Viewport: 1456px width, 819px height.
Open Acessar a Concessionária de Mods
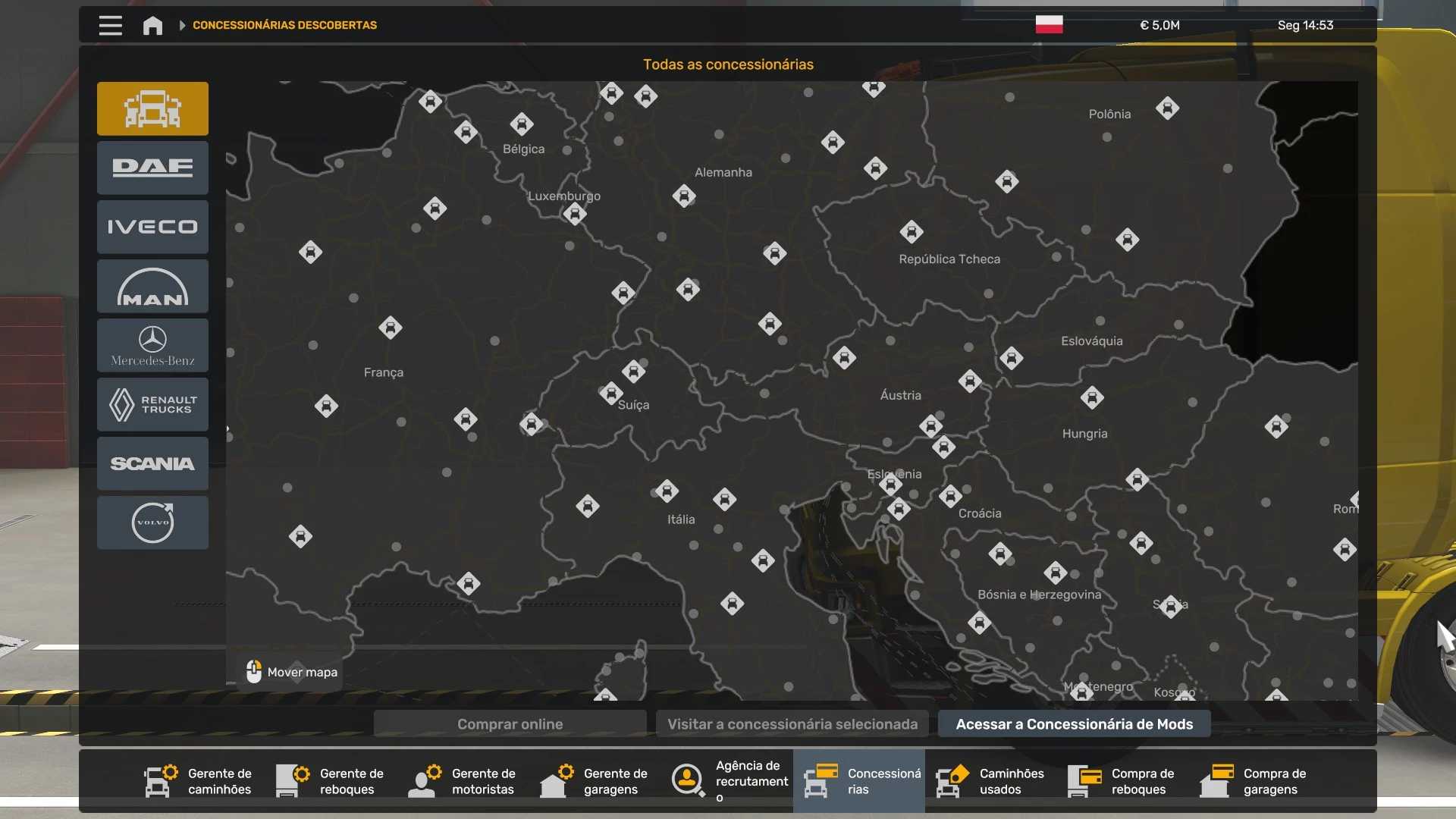coord(1074,723)
